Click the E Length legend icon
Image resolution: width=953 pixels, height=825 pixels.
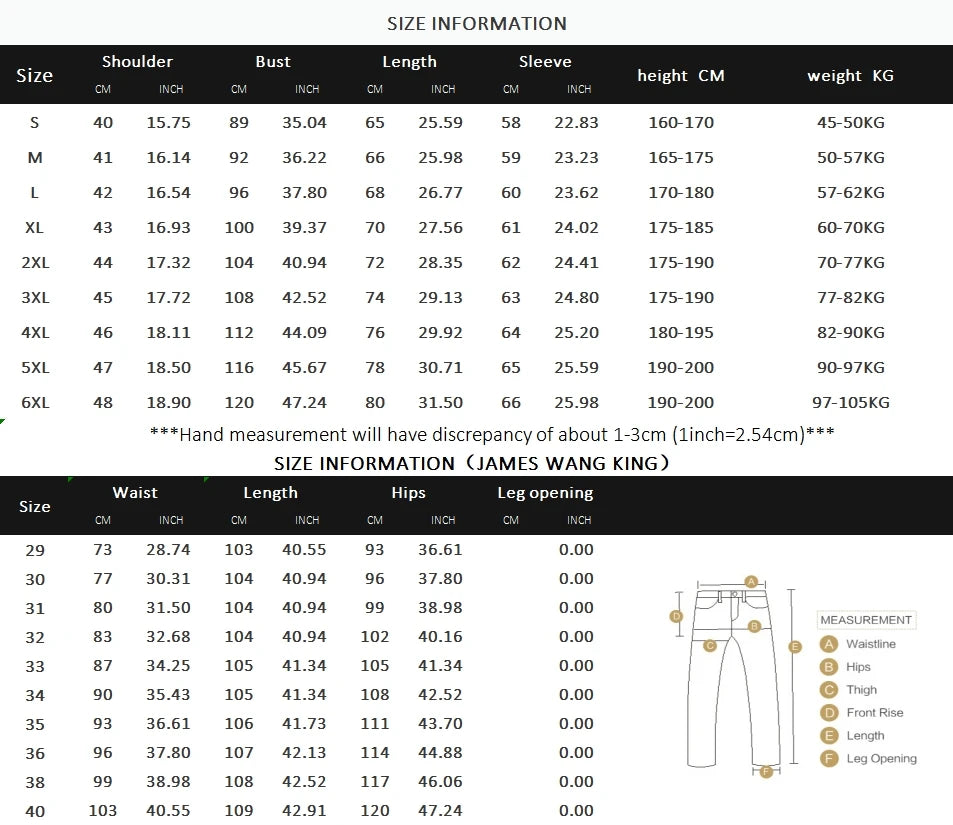coord(827,735)
